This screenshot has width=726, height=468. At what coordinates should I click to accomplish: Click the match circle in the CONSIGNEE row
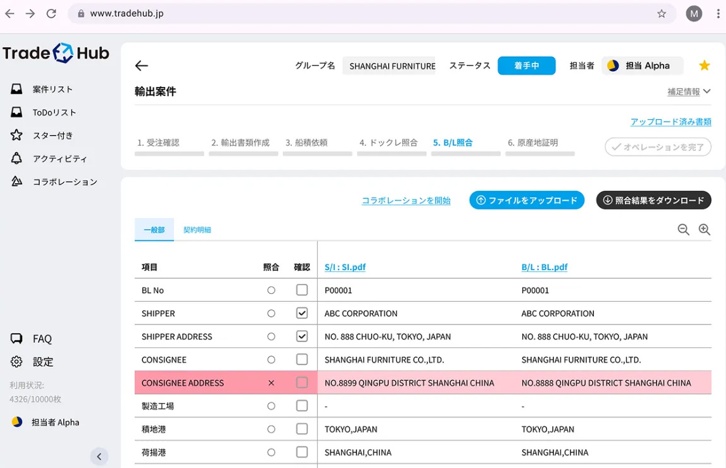[271, 360]
